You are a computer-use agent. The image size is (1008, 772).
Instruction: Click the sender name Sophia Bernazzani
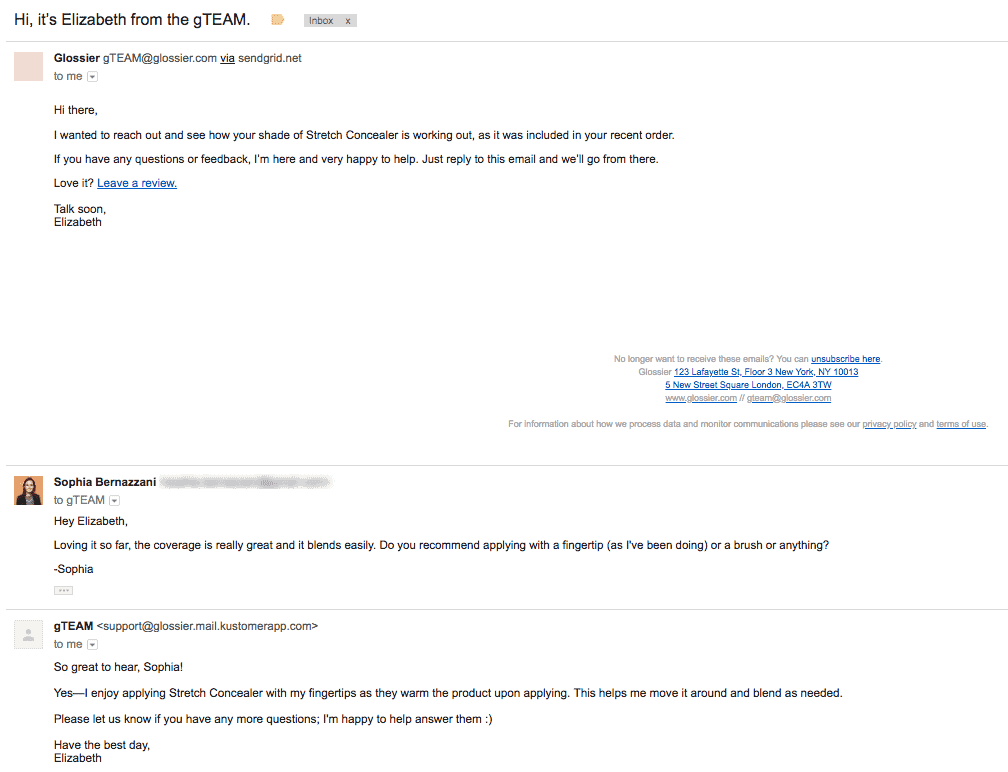tap(105, 482)
